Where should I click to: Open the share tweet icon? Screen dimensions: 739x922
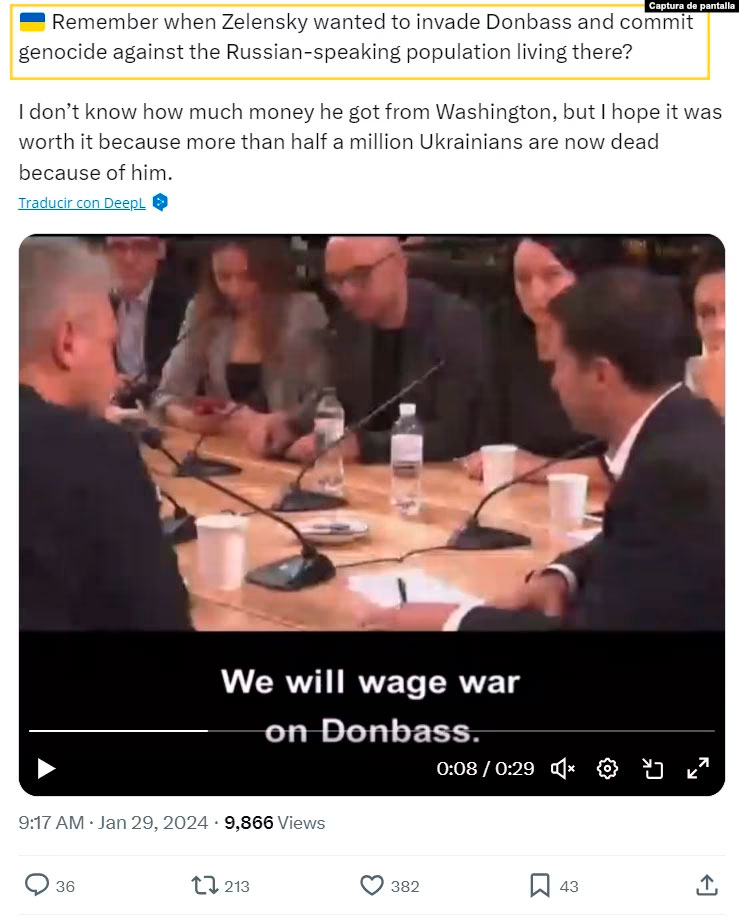point(707,885)
